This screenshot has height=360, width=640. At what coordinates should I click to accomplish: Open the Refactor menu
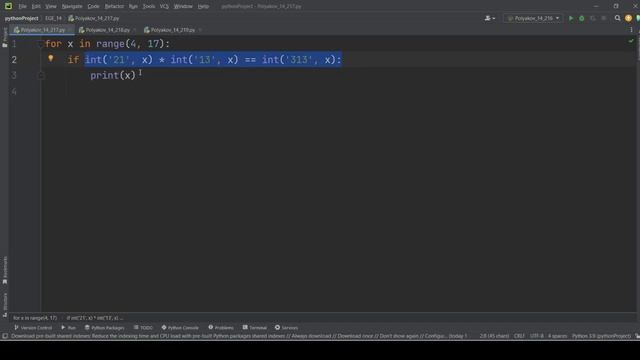(x=114, y=7)
